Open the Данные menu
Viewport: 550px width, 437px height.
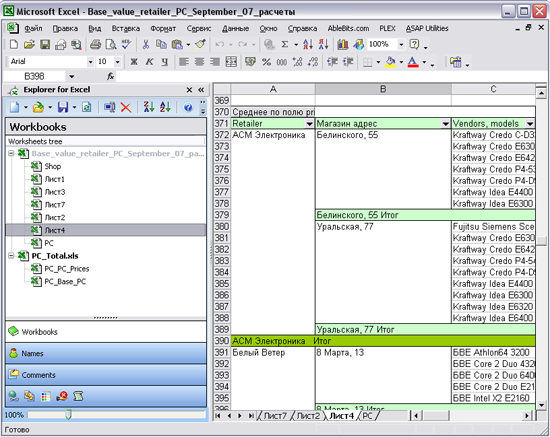pos(235,28)
